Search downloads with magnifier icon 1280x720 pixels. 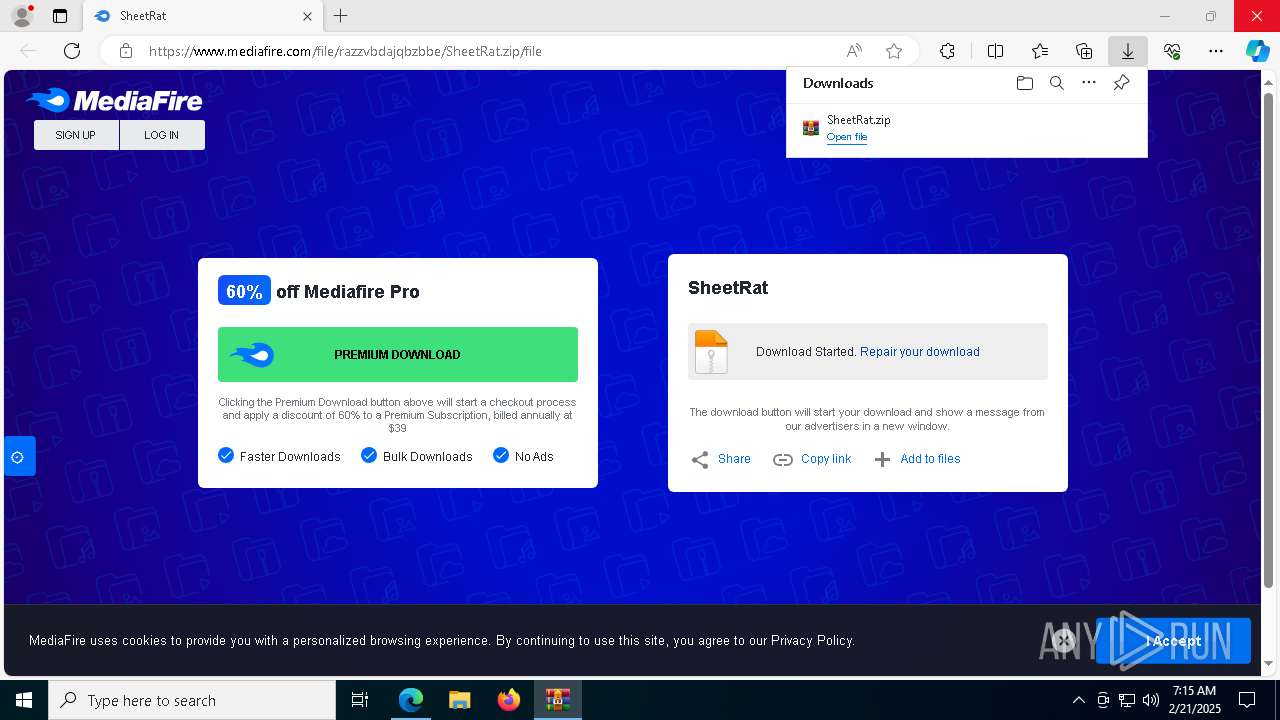coord(1056,83)
